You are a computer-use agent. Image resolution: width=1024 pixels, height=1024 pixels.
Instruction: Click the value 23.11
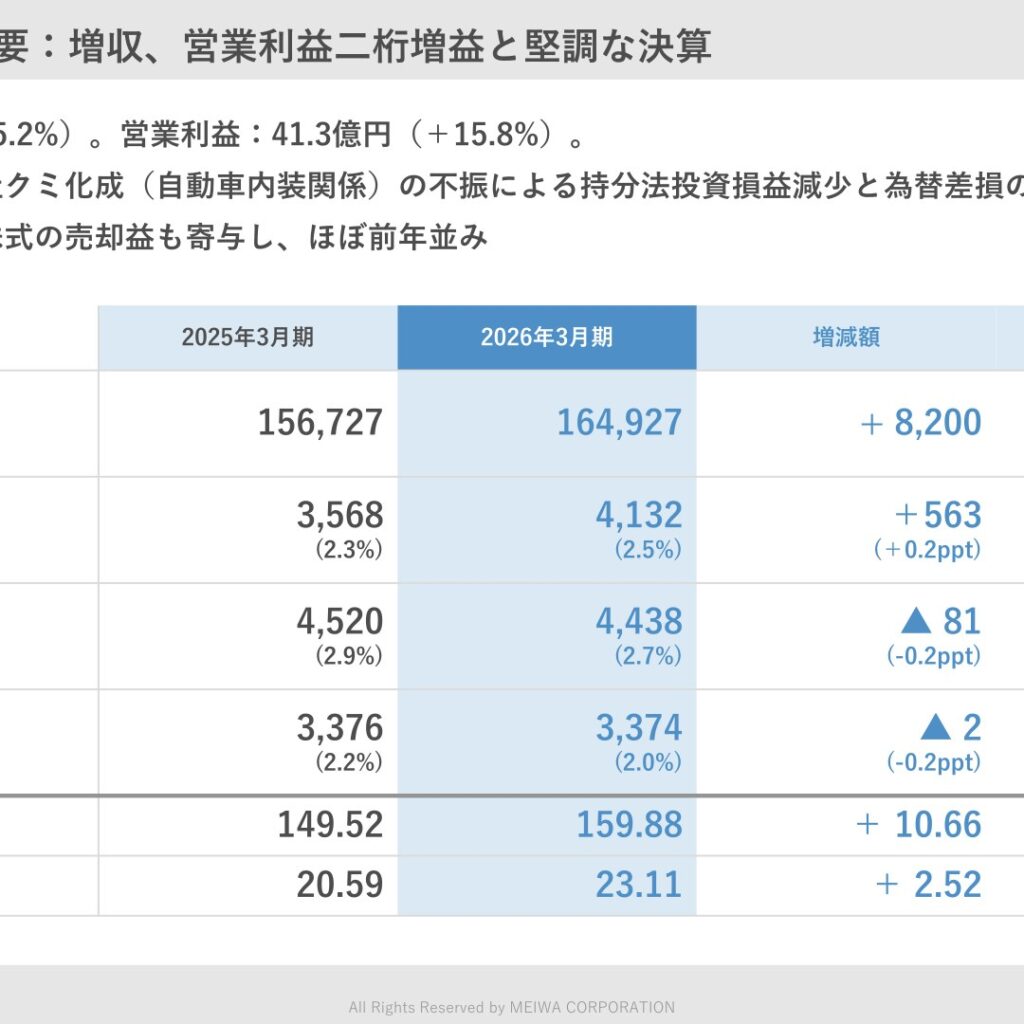pos(639,885)
